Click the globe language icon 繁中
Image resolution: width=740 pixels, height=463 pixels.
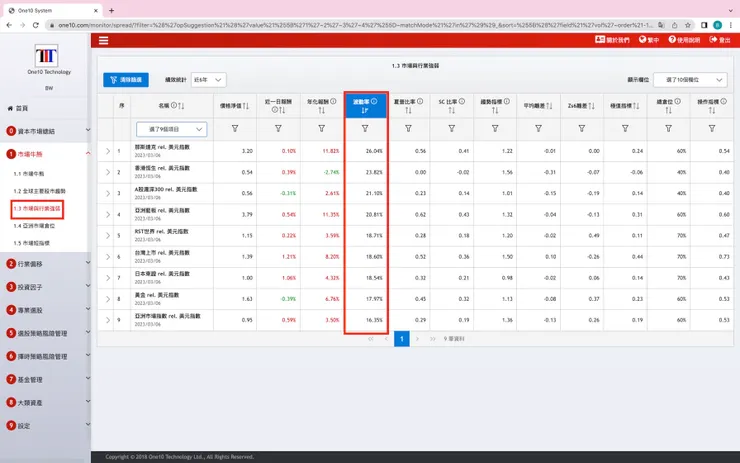pos(642,40)
